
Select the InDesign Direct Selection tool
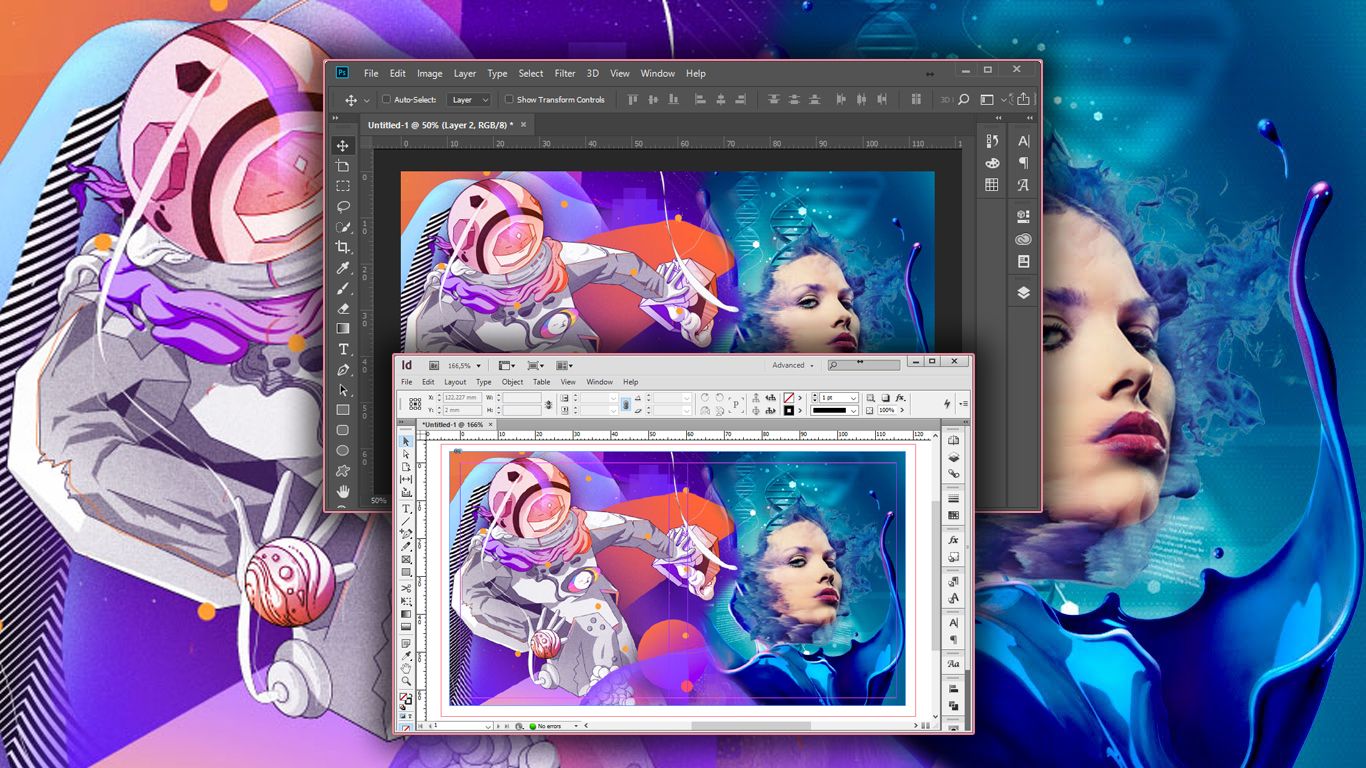[406, 454]
